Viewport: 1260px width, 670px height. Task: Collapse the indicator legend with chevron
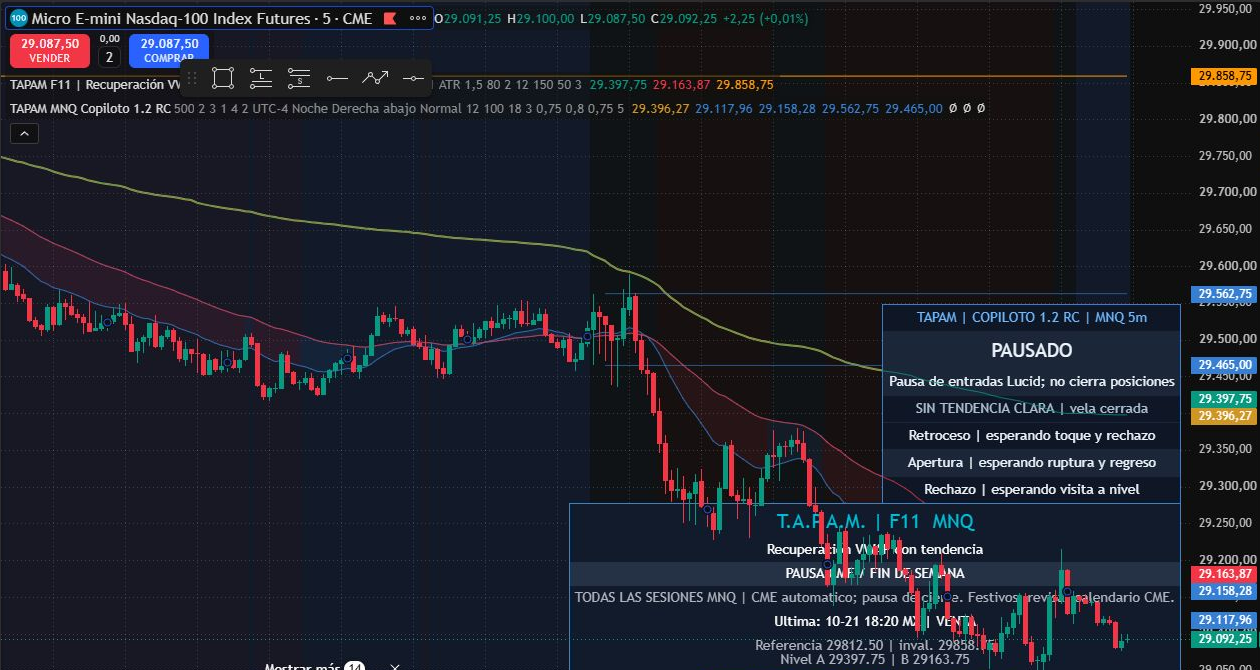click(x=24, y=132)
